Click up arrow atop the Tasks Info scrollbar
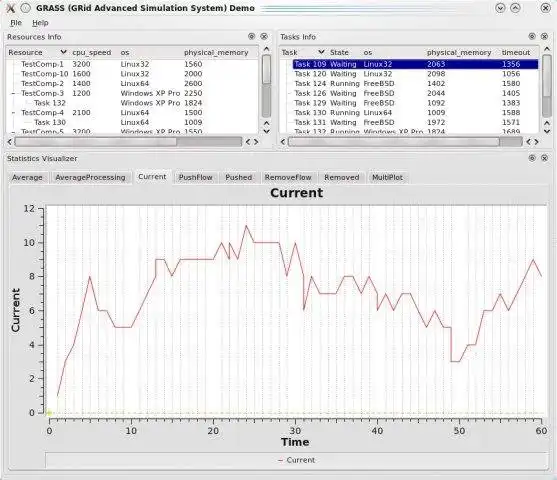 547,49
